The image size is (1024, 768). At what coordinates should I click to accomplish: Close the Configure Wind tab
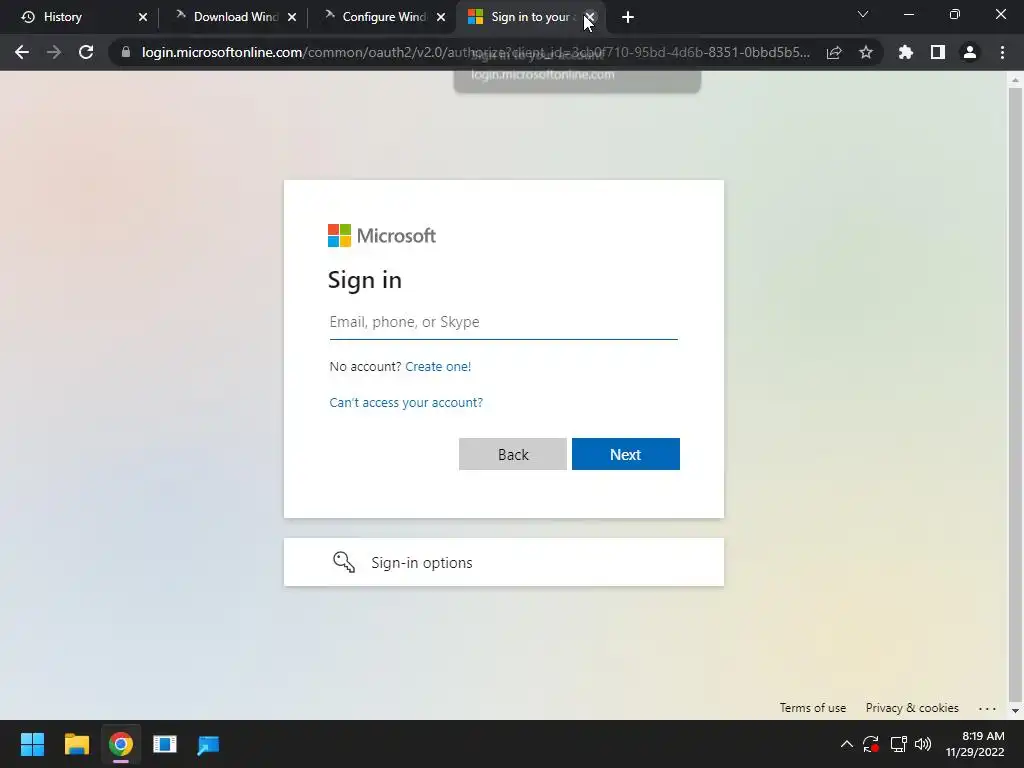[x=441, y=17]
